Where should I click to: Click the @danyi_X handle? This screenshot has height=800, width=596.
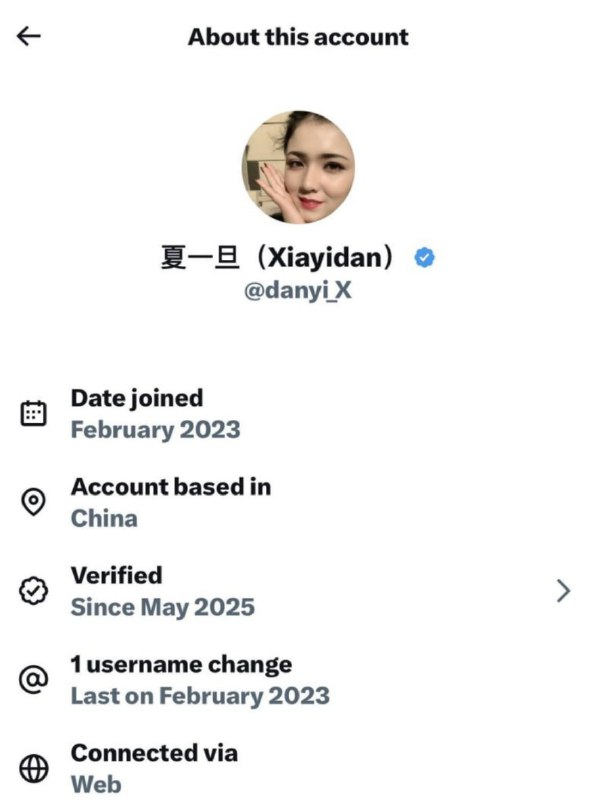click(298, 291)
